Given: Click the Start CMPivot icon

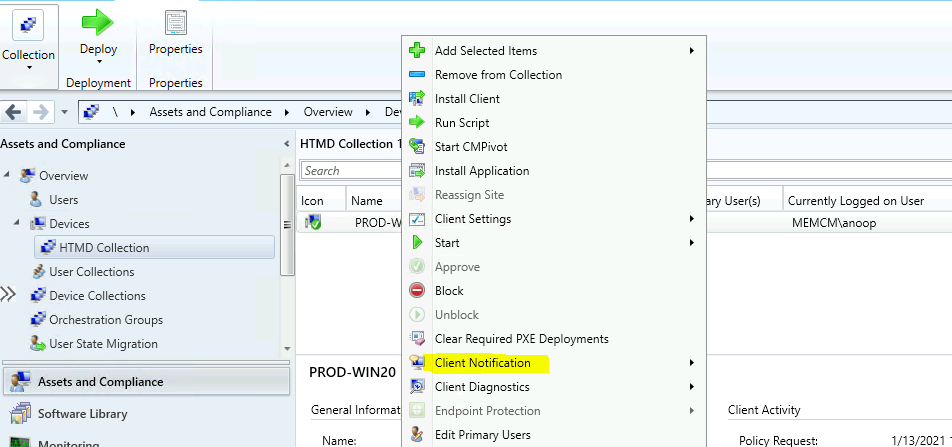Looking at the screenshot, I should pos(417,147).
